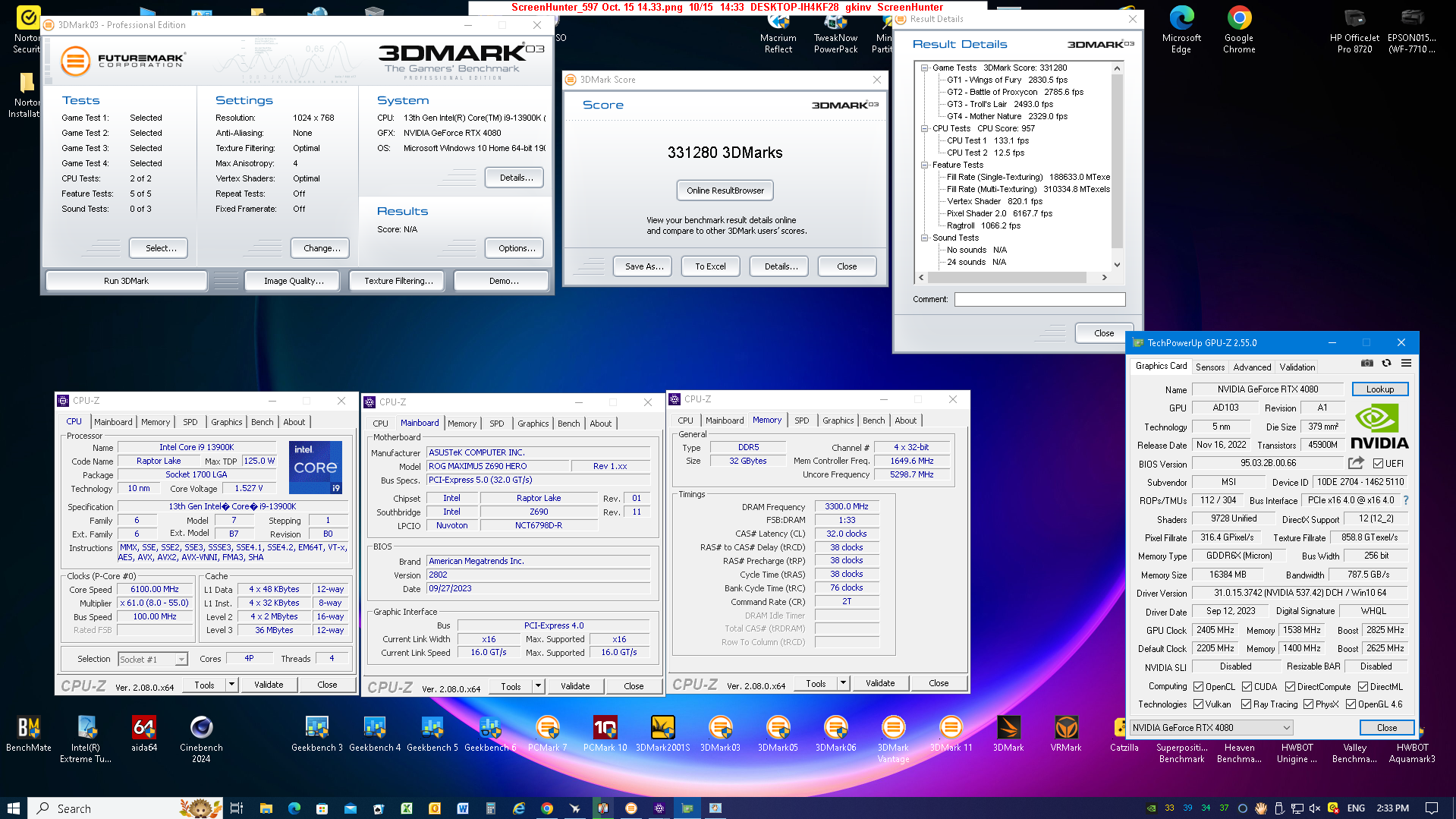Open the Mainboard tab in the leftmost CPU-Z window
Screen dimensions: 1456x819
point(113,422)
